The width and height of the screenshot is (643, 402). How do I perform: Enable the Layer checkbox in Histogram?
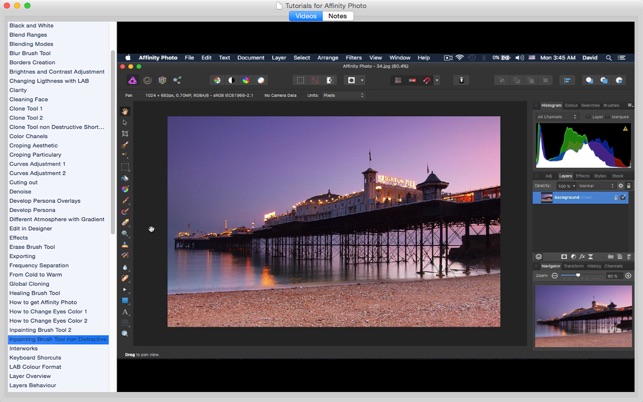(x=589, y=117)
